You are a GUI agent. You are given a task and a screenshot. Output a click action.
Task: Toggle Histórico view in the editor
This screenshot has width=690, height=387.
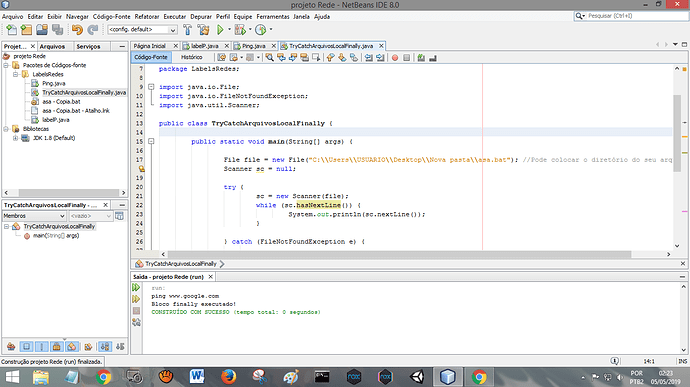tap(191, 57)
